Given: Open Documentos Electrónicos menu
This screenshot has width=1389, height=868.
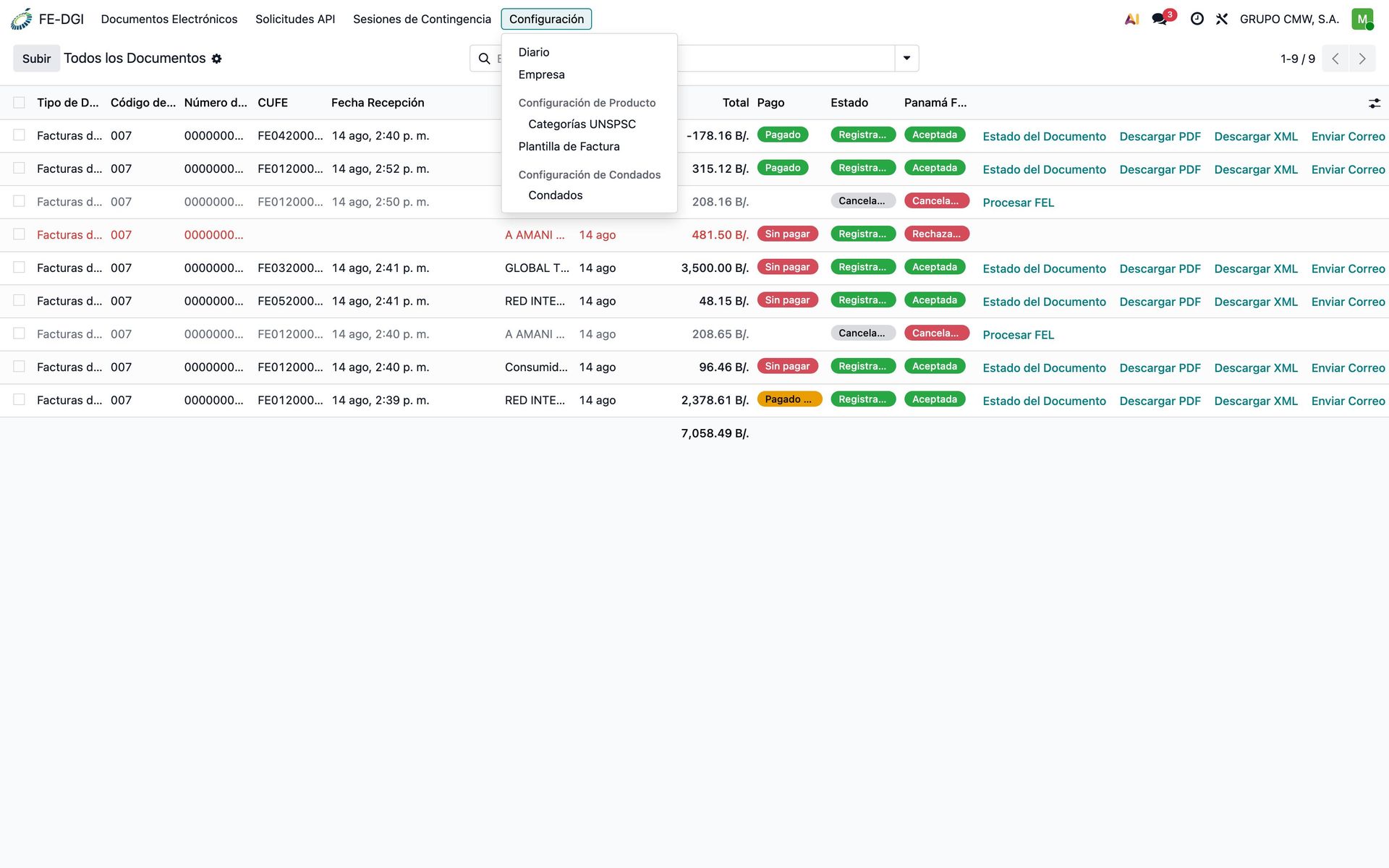Looking at the screenshot, I should click(x=169, y=19).
